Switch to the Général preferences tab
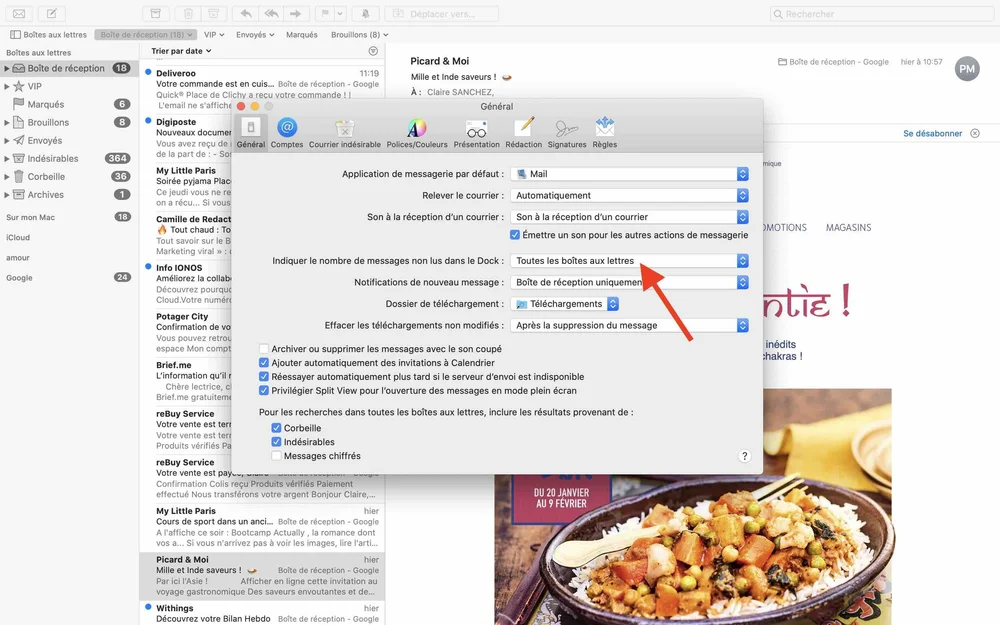 click(x=251, y=133)
